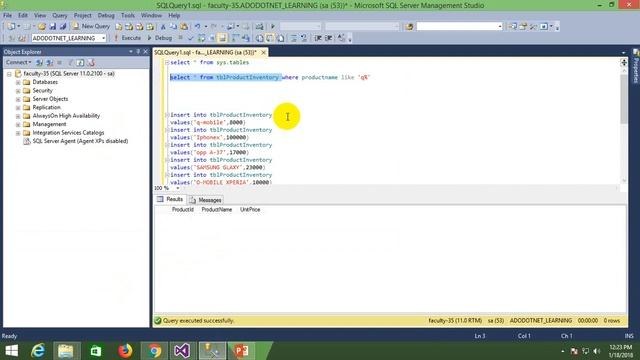Expand the AlwaysOn High Availability folder
Viewport: 640px width, 360px height.
(18, 116)
